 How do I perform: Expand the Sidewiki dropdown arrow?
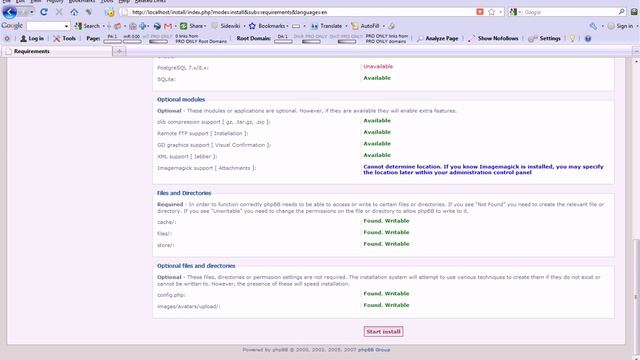pos(244,26)
